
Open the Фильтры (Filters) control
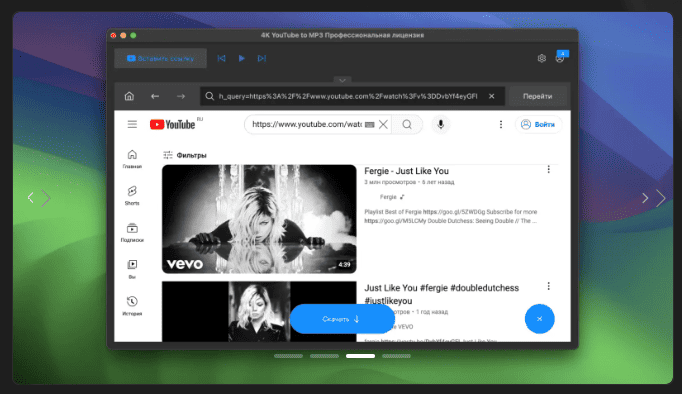pos(185,155)
